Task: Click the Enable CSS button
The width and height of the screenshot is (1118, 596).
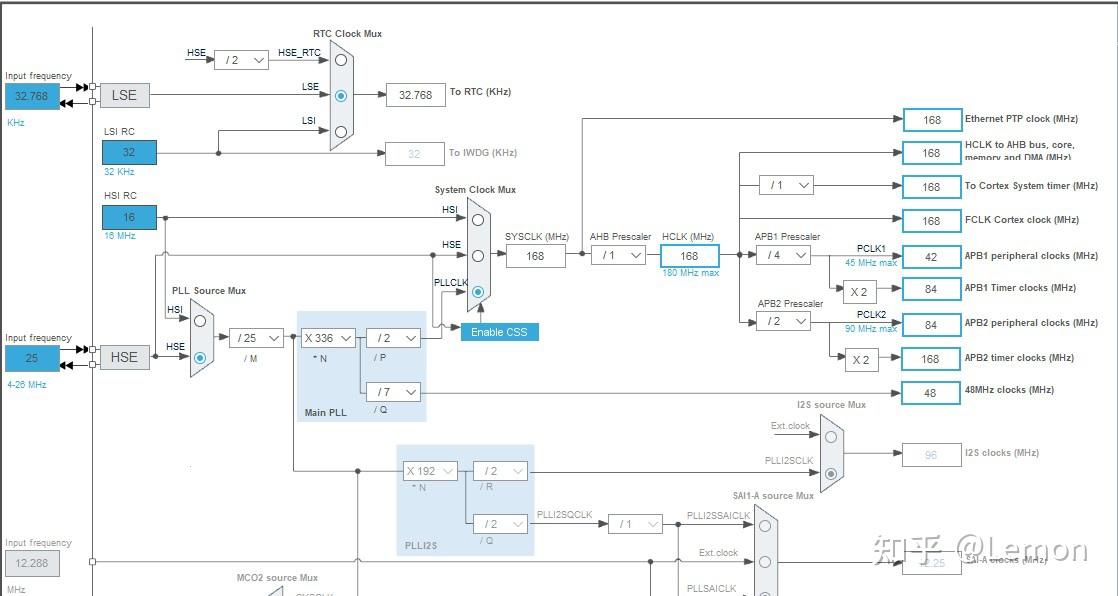Action: click(499, 332)
